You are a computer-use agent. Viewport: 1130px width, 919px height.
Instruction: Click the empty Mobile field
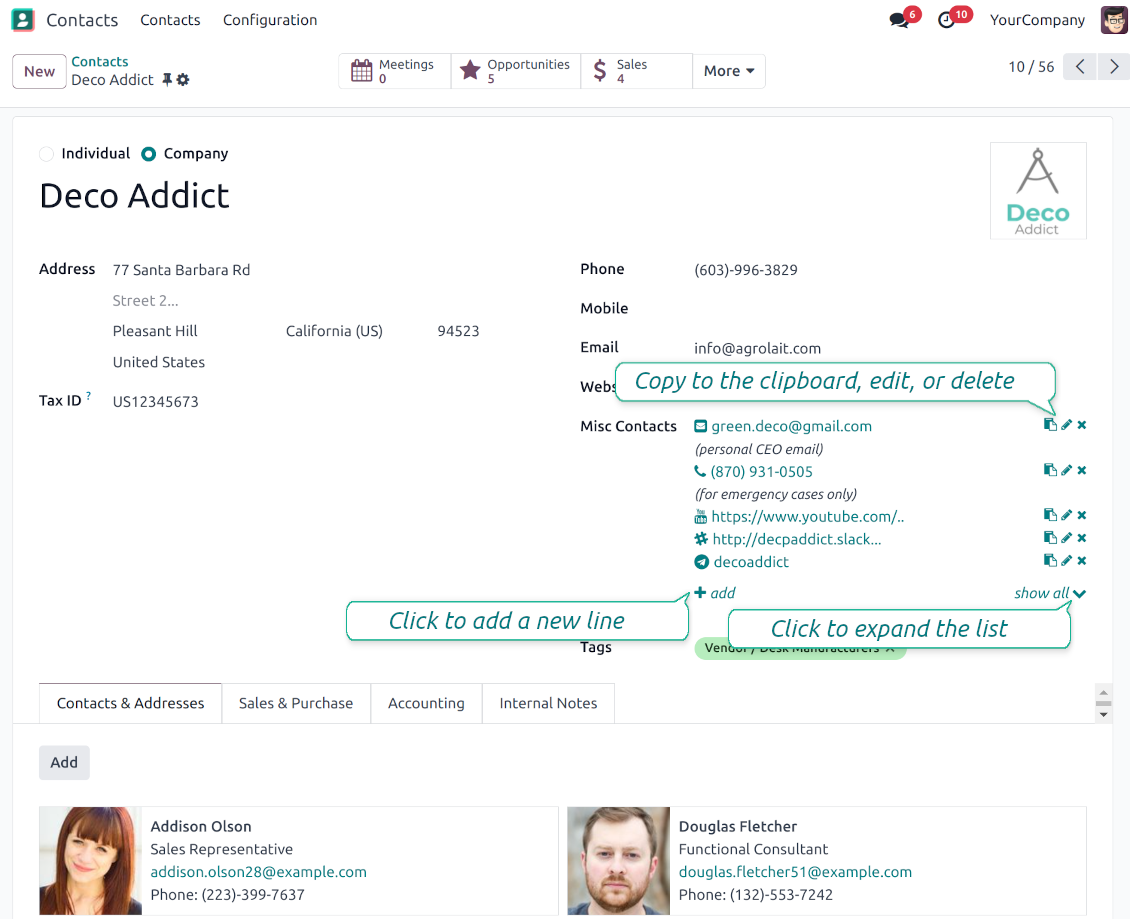pyautogui.click(x=890, y=308)
